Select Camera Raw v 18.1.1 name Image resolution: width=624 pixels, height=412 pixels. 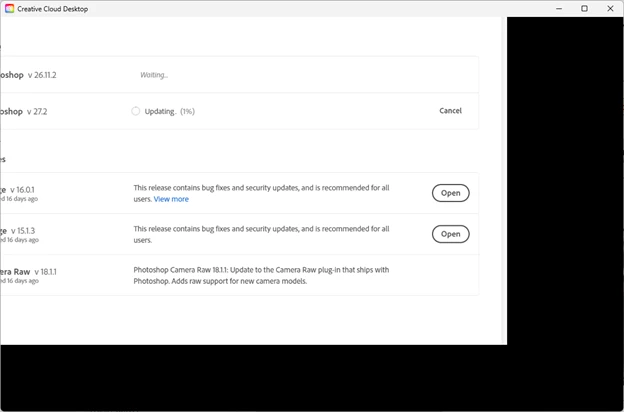28,272
